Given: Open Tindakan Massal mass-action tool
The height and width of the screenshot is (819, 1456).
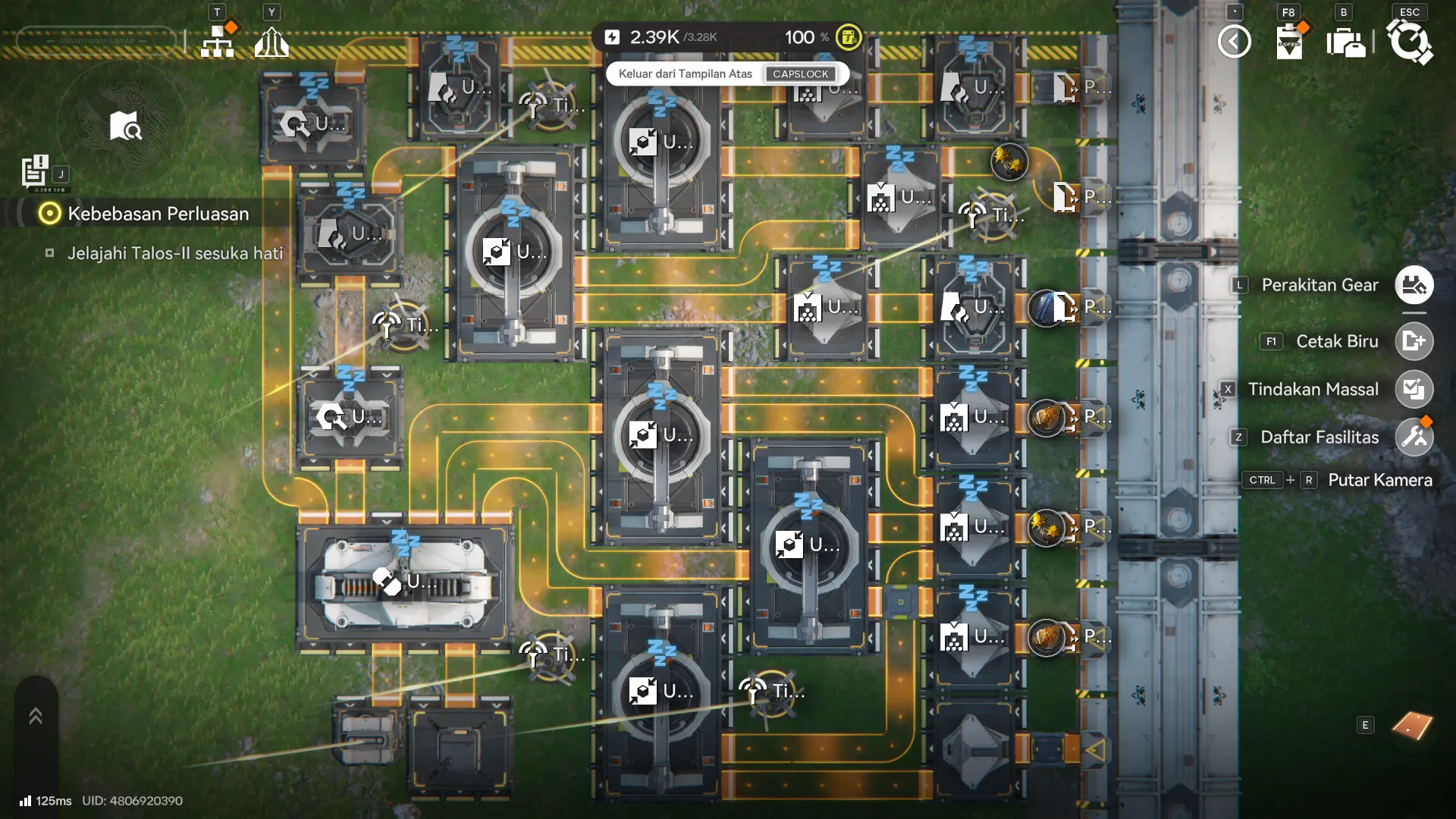Looking at the screenshot, I should (1414, 389).
